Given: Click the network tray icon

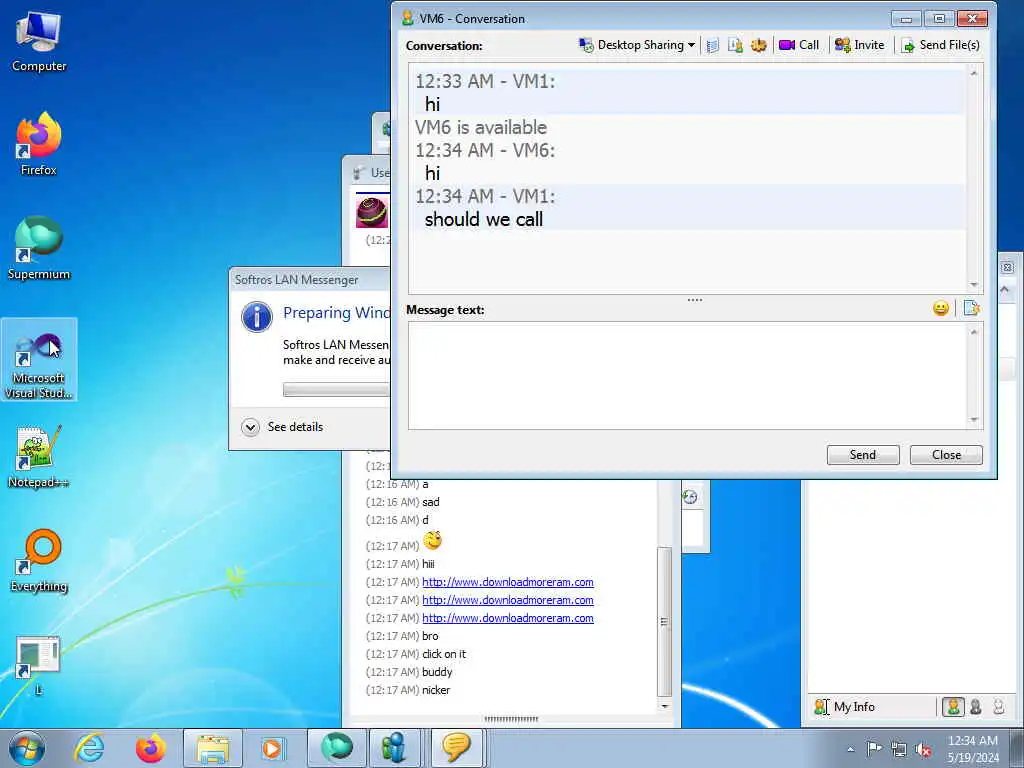Looking at the screenshot, I should click(899, 749).
